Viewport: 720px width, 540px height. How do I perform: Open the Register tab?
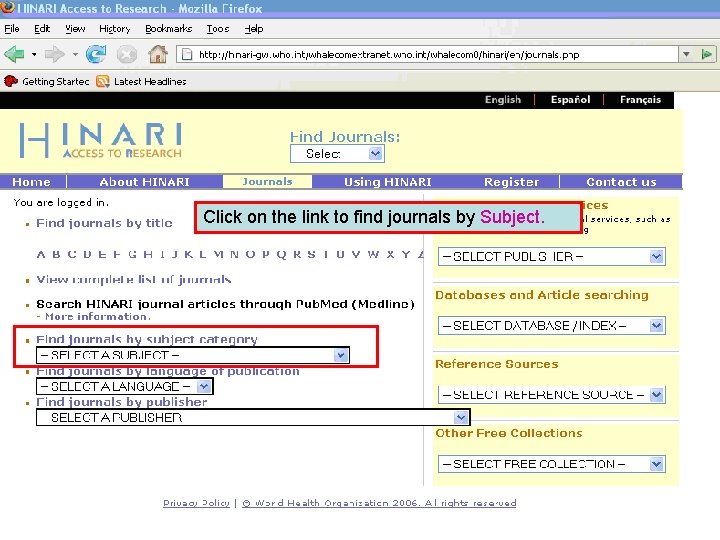coord(512,182)
